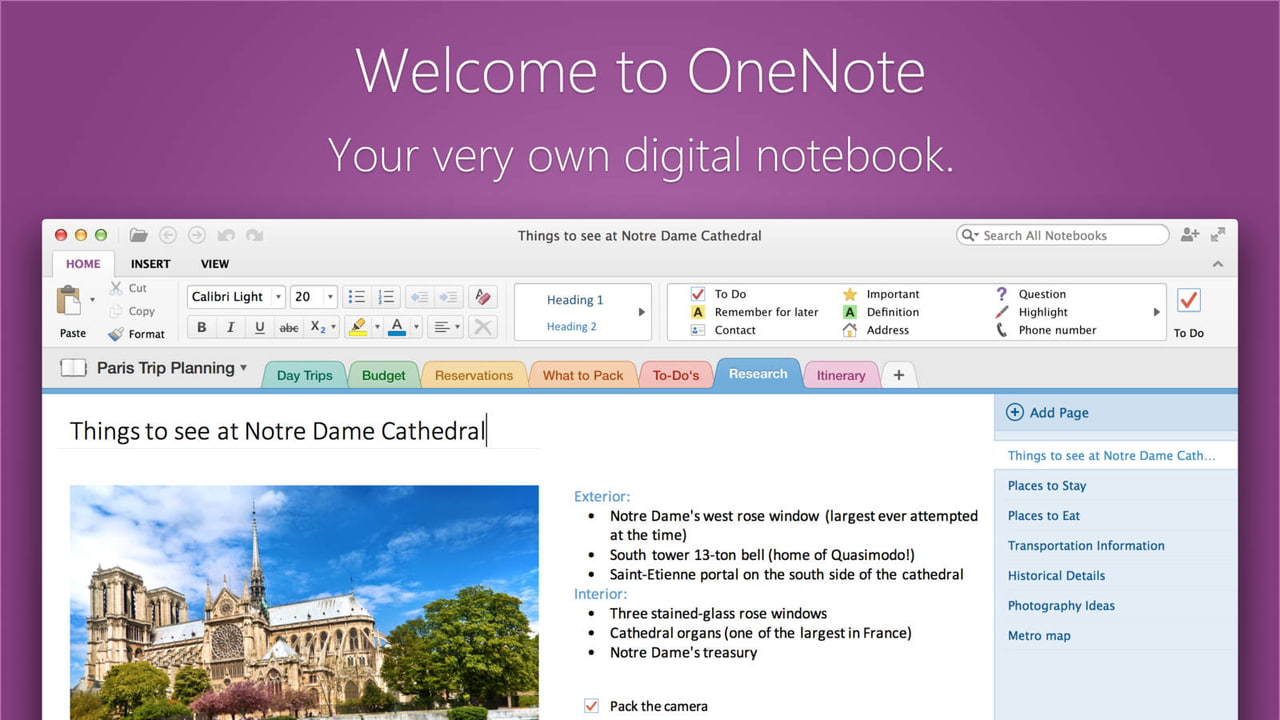Viewport: 1280px width, 720px height.
Task: Switch to the INSERT ribbon tab
Action: coord(150,264)
